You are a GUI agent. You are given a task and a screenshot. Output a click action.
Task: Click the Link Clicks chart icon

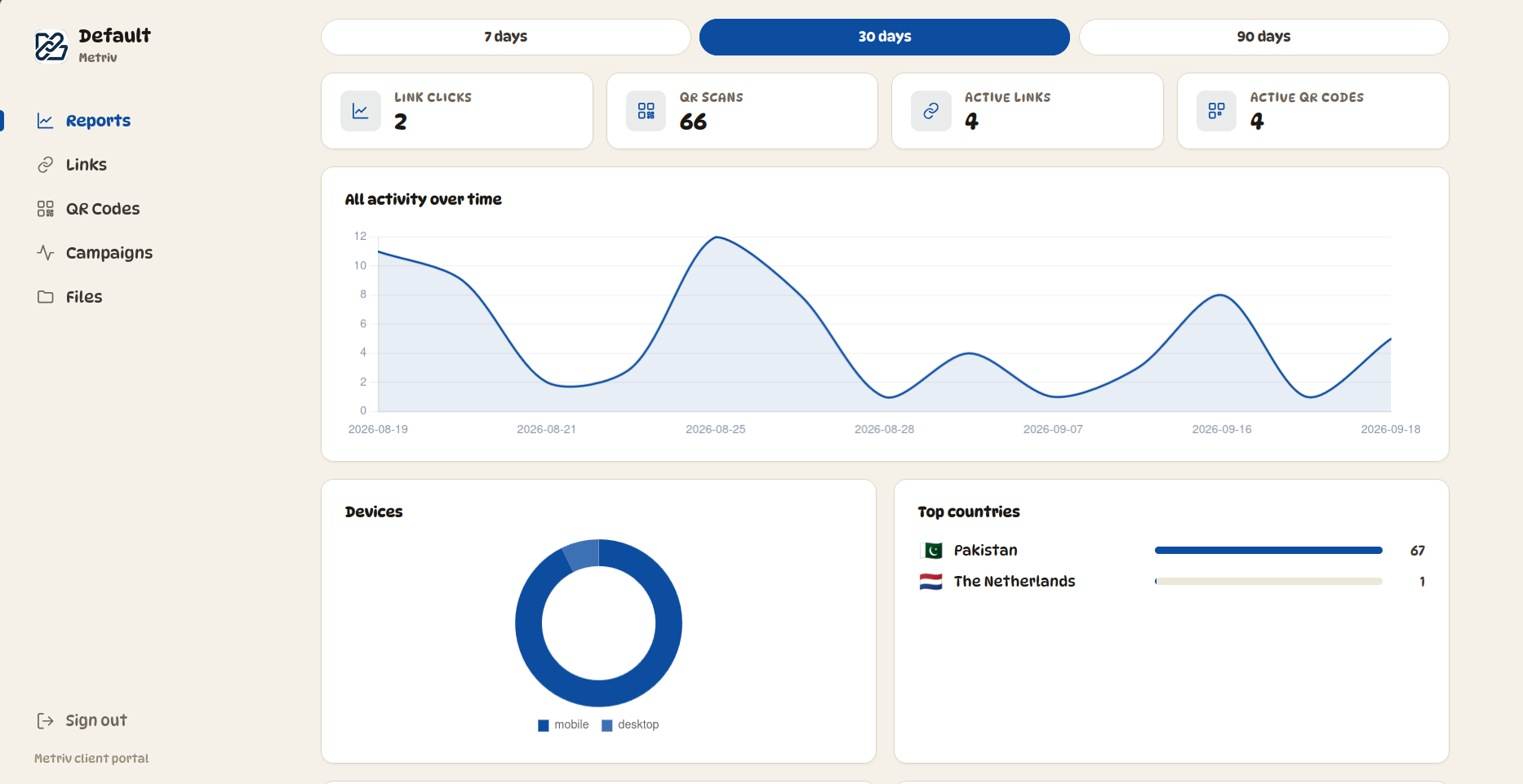click(x=361, y=111)
